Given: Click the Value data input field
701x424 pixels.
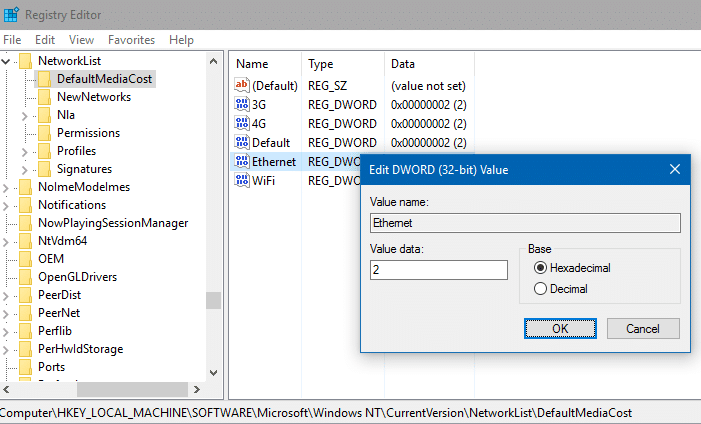Looking at the screenshot, I should [438, 270].
